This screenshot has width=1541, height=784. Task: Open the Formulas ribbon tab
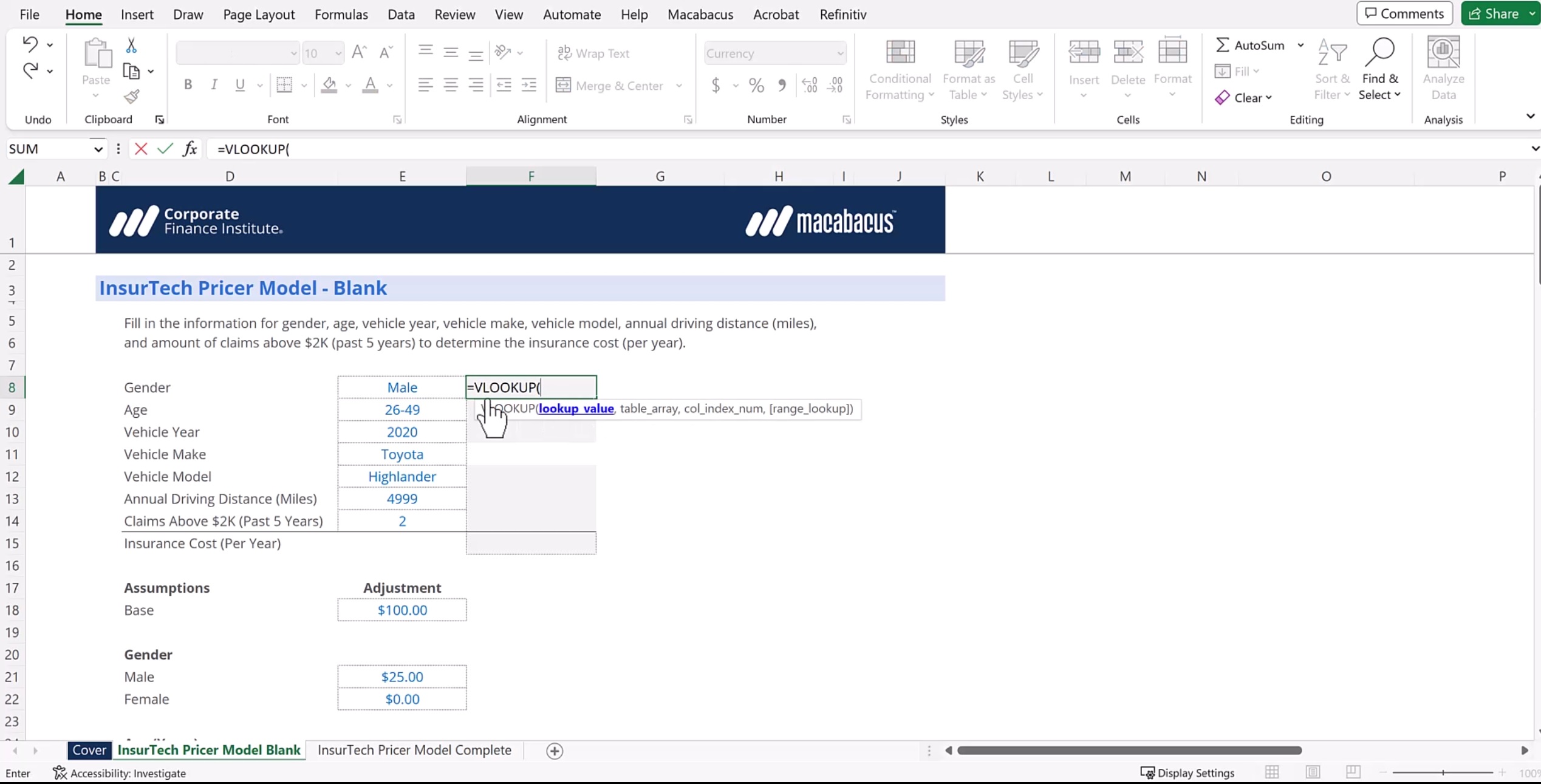pos(341,15)
